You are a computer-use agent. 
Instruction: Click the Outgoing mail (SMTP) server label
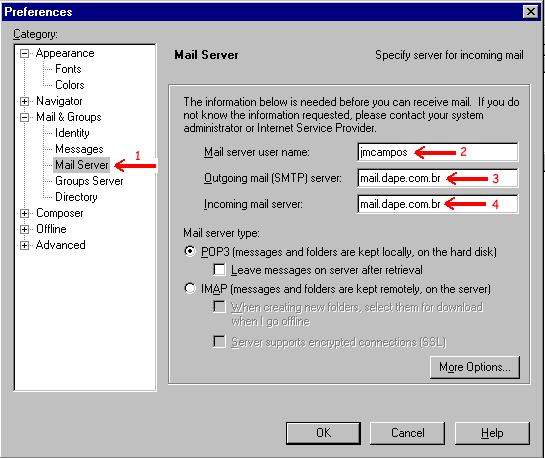272,178
